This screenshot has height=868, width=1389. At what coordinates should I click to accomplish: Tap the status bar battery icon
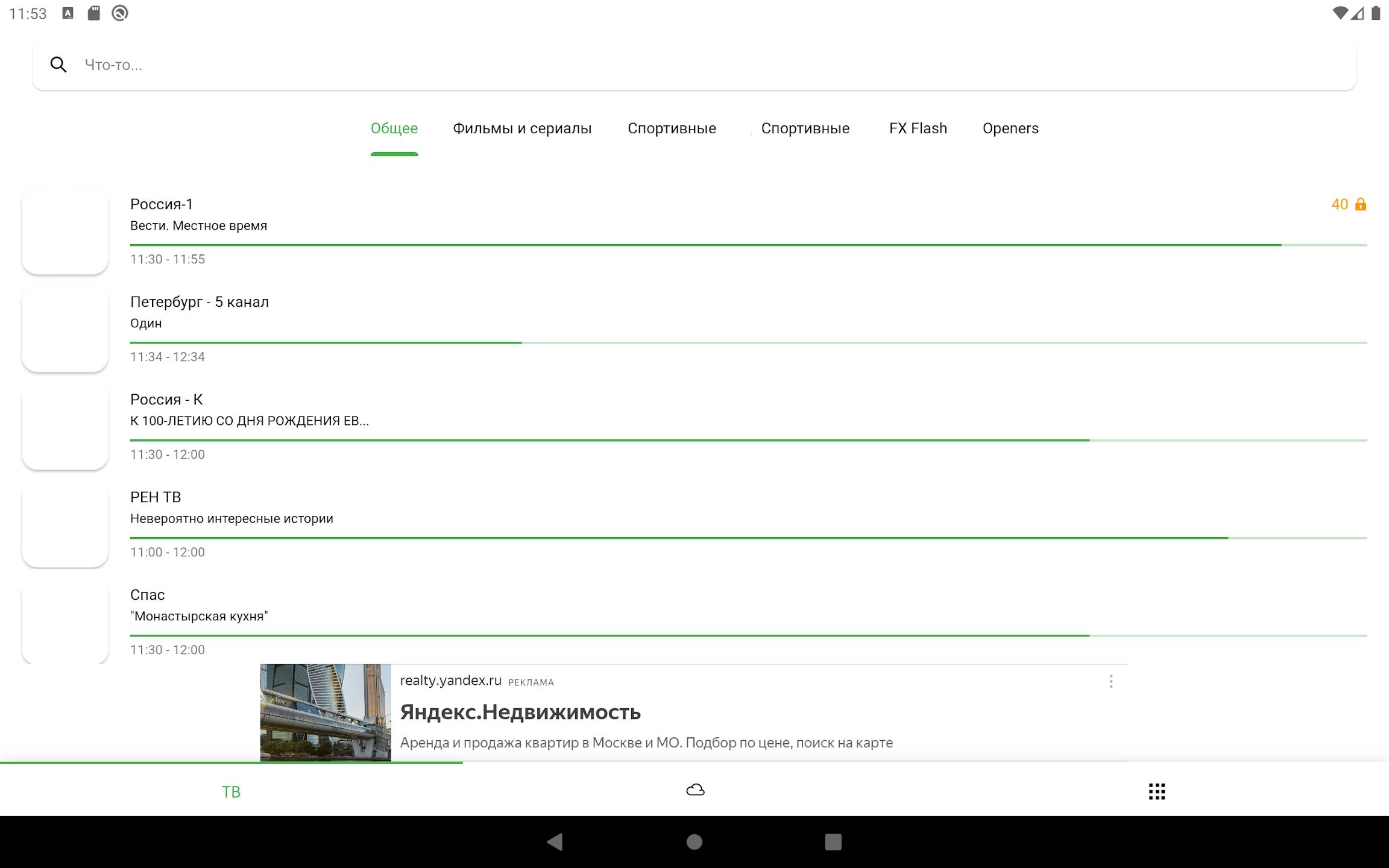click(x=1376, y=13)
